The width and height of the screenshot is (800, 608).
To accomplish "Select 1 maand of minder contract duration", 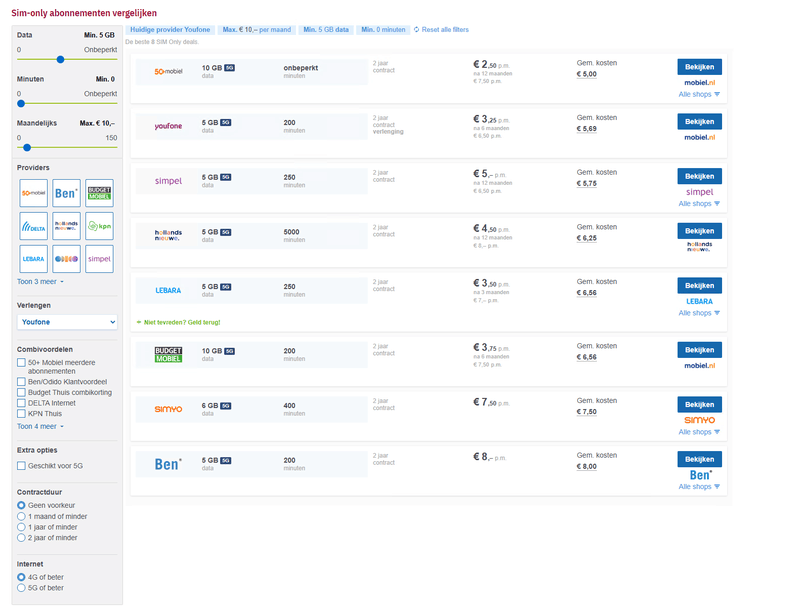I will pyautogui.click(x=21, y=516).
